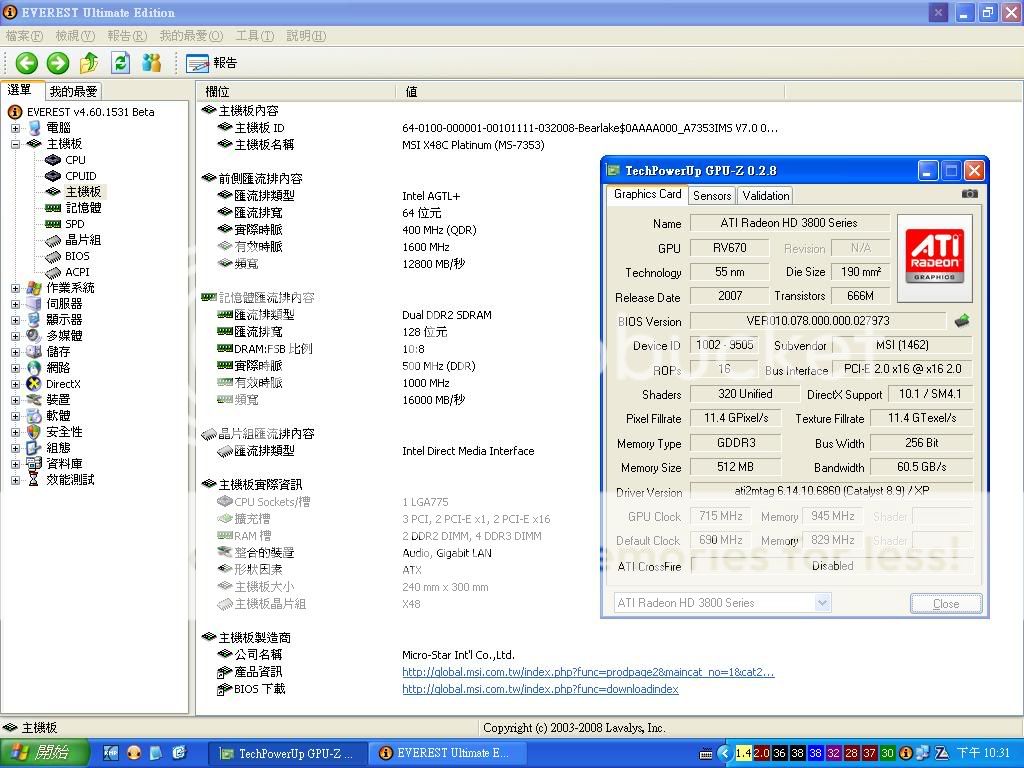Switch to Graphics Card tab in GPU-Z
The image size is (1024, 768).
[647, 194]
